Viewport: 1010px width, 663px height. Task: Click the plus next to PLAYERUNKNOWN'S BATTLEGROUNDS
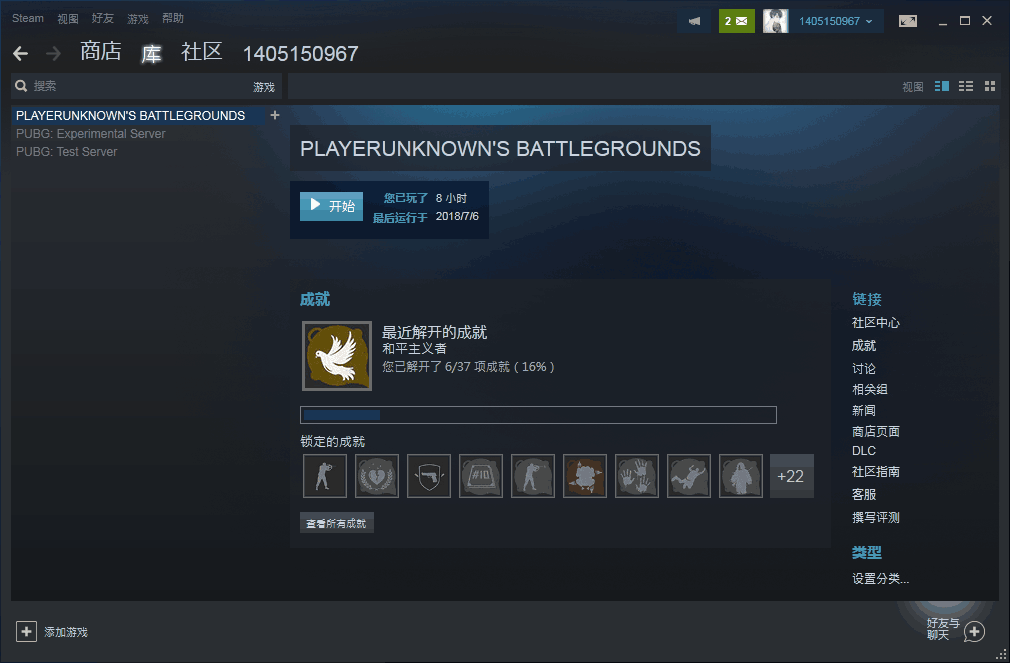pyautogui.click(x=275, y=115)
